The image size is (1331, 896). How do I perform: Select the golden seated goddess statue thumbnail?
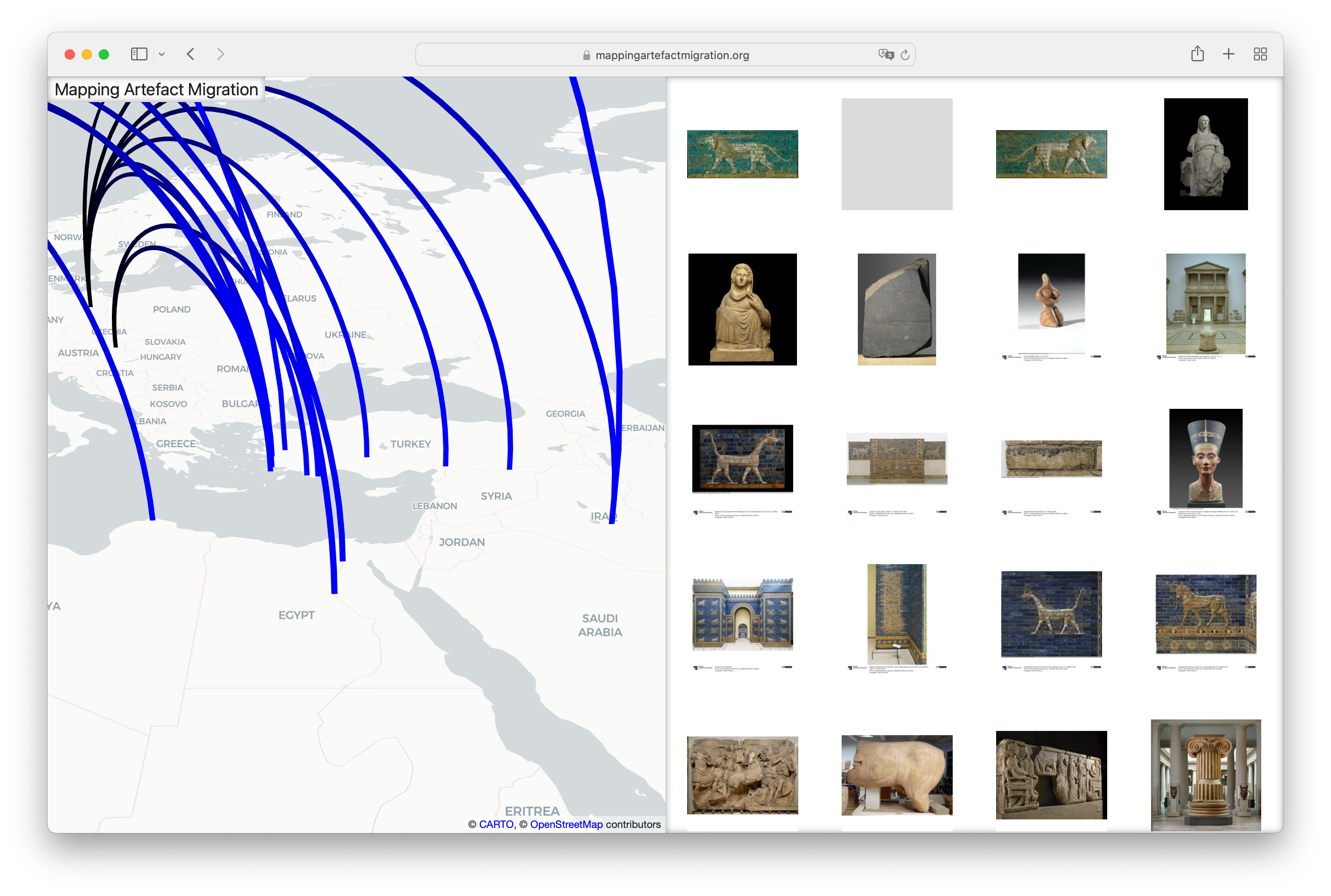[x=743, y=309]
